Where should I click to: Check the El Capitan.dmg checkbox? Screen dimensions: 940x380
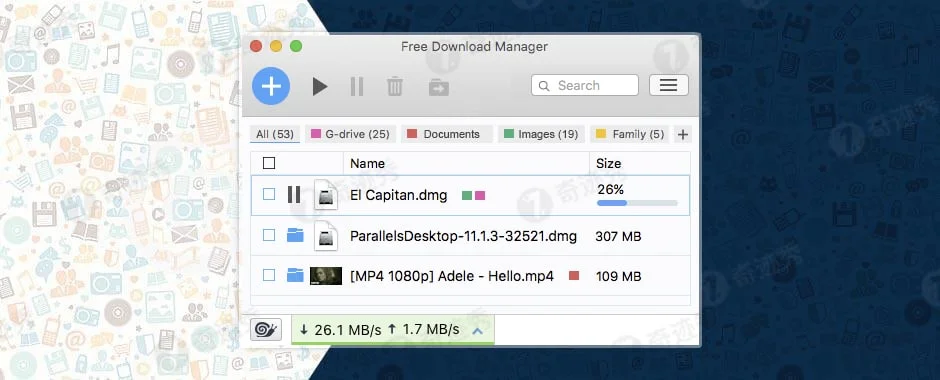[269, 194]
